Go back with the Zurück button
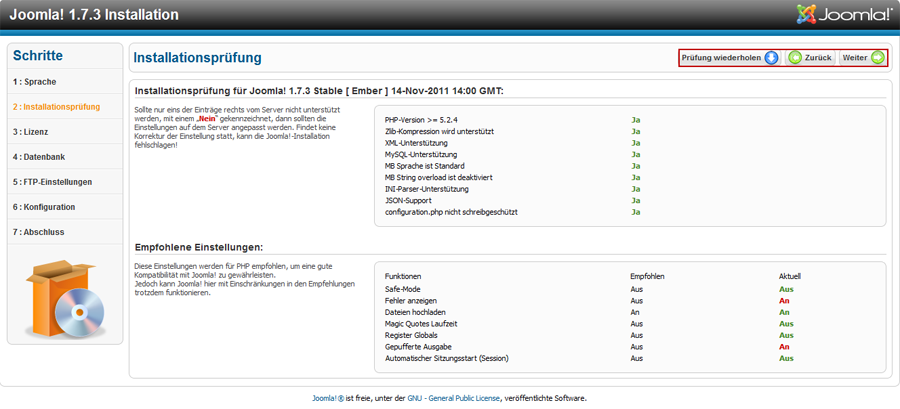Screen dimensions: 900x409 (811, 58)
